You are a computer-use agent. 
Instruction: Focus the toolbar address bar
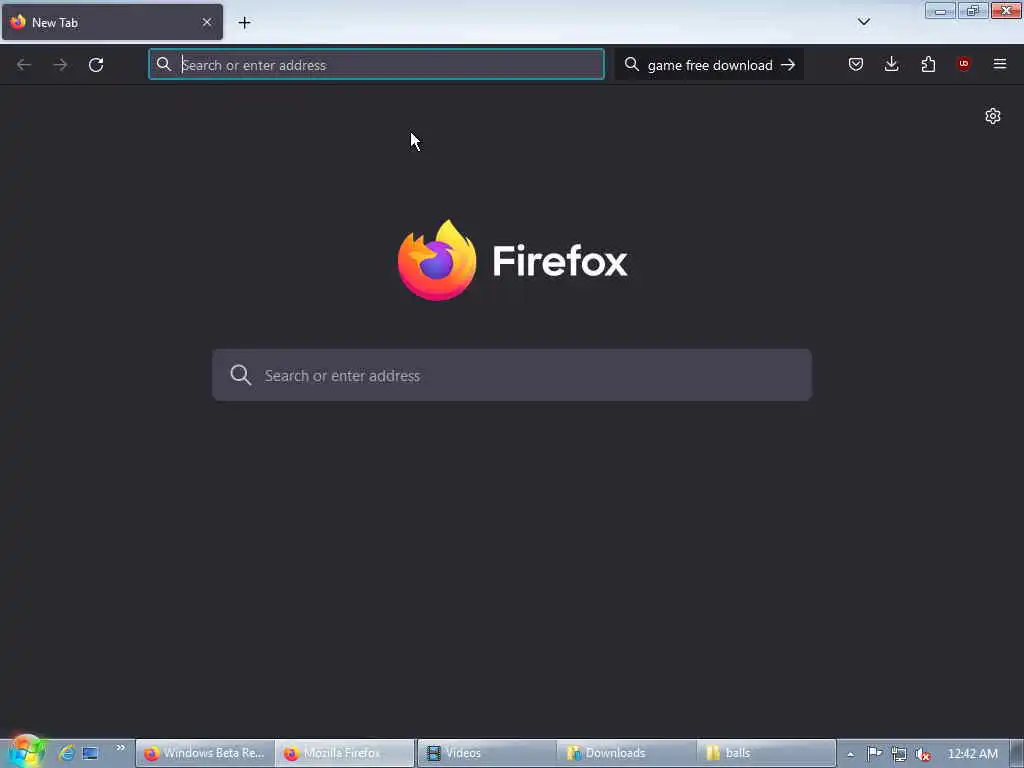pyautogui.click(x=376, y=65)
